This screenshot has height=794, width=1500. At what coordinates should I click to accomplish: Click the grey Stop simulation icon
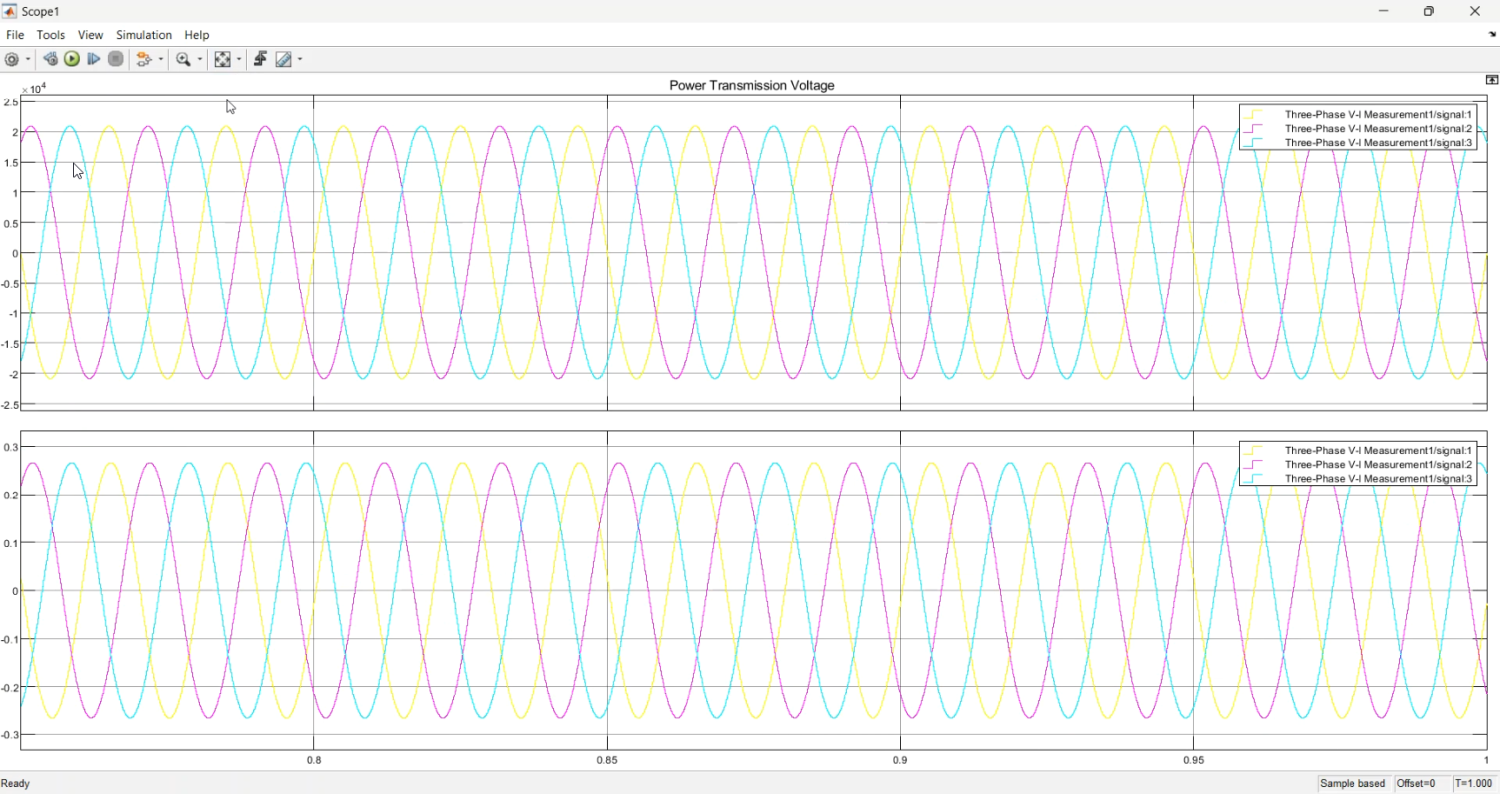pyautogui.click(x=116, y=59)
